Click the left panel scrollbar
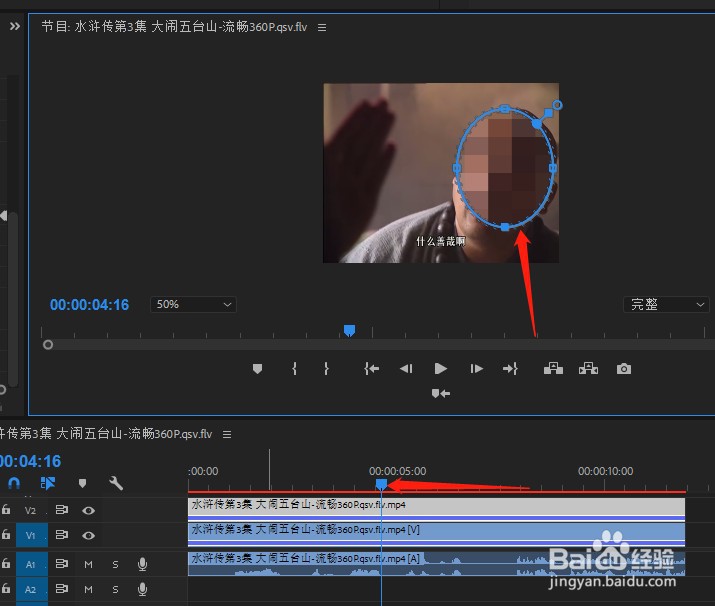The height and width of the screenshot is (606, 715). point(13,299)
